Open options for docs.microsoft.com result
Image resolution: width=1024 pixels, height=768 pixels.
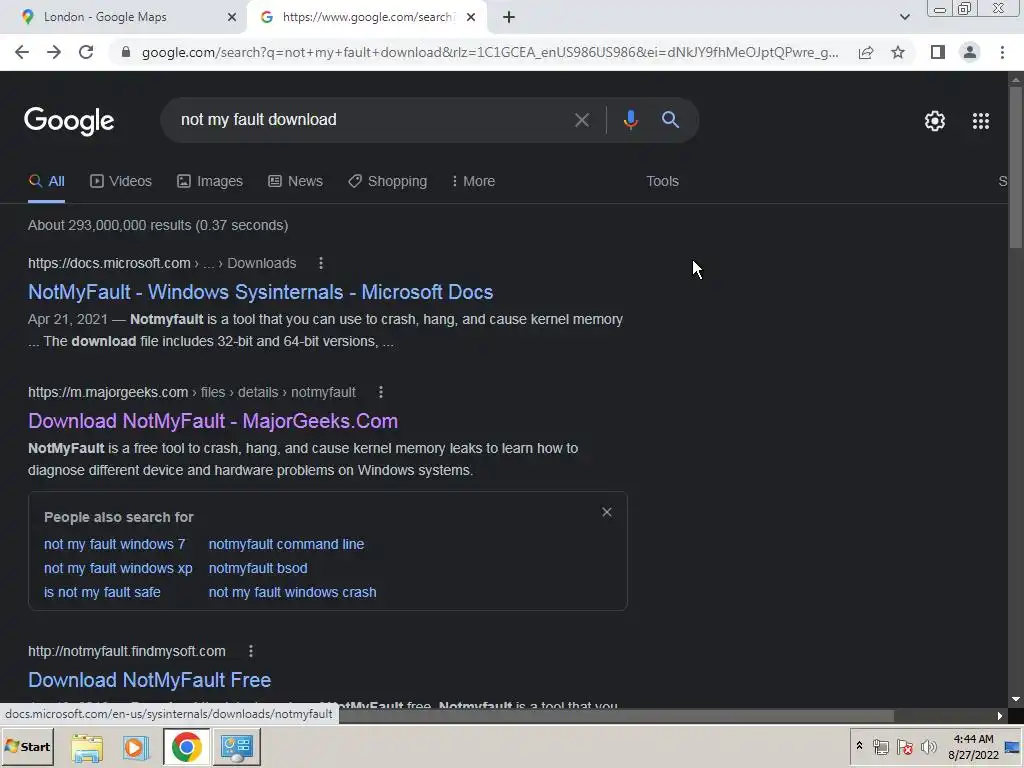321,263
